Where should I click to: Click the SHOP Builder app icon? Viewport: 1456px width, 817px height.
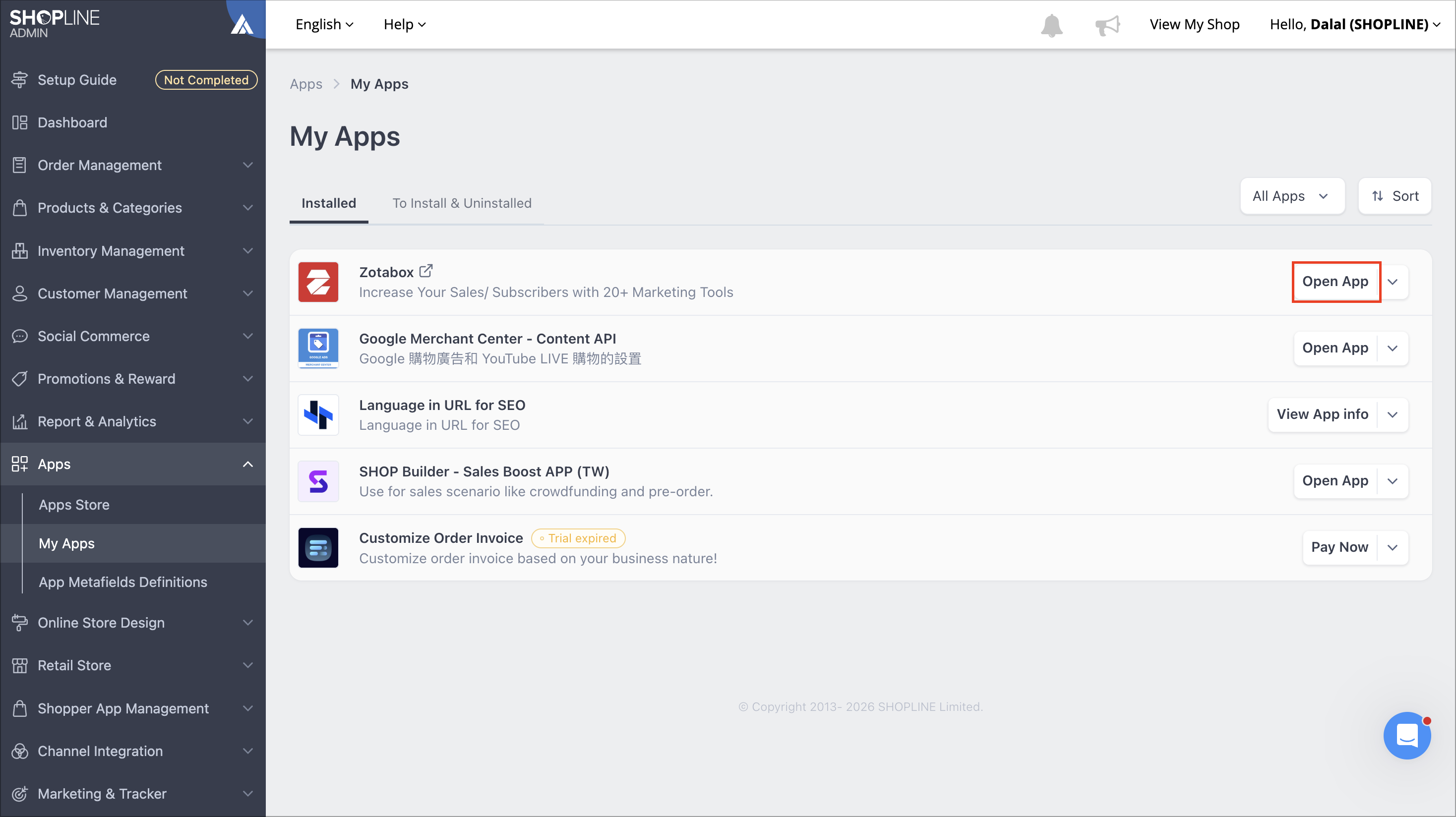click(318, 481)
